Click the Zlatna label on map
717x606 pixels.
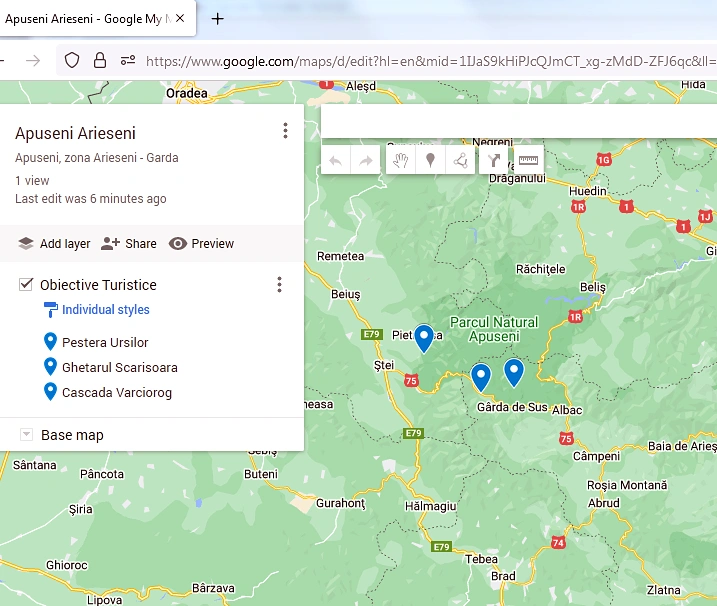663,590
